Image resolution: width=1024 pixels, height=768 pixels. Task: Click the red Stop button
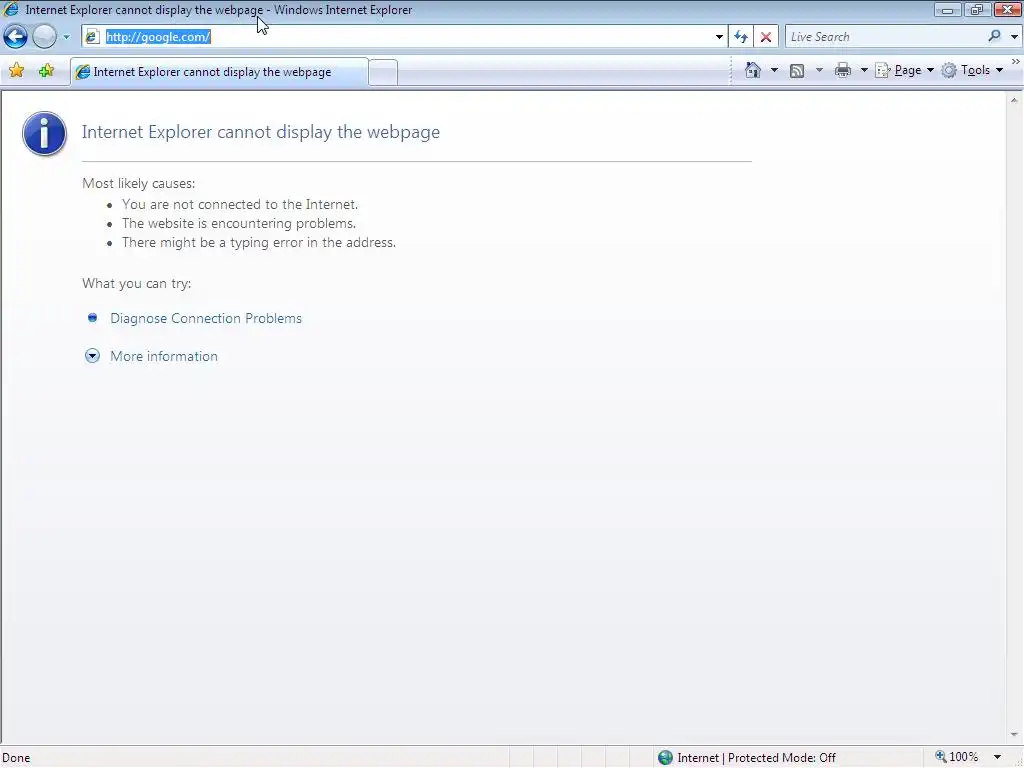click(765, 37)
